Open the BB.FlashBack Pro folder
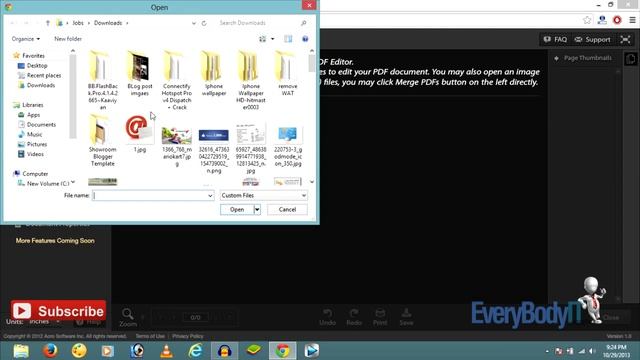 point(102,80)
